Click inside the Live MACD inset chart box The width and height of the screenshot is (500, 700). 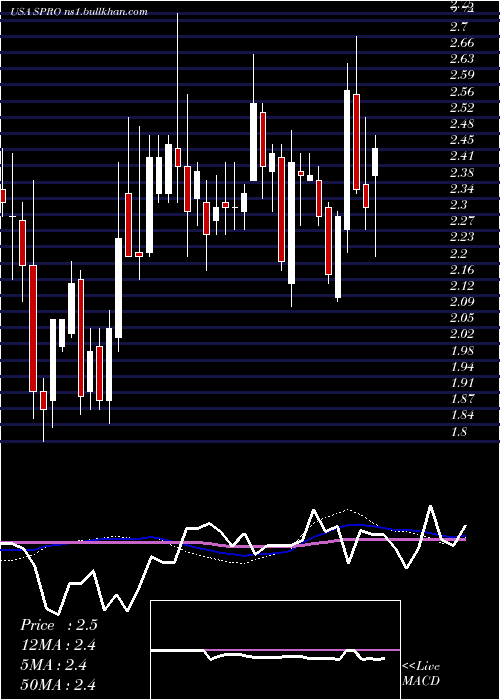tap(275, 650)
